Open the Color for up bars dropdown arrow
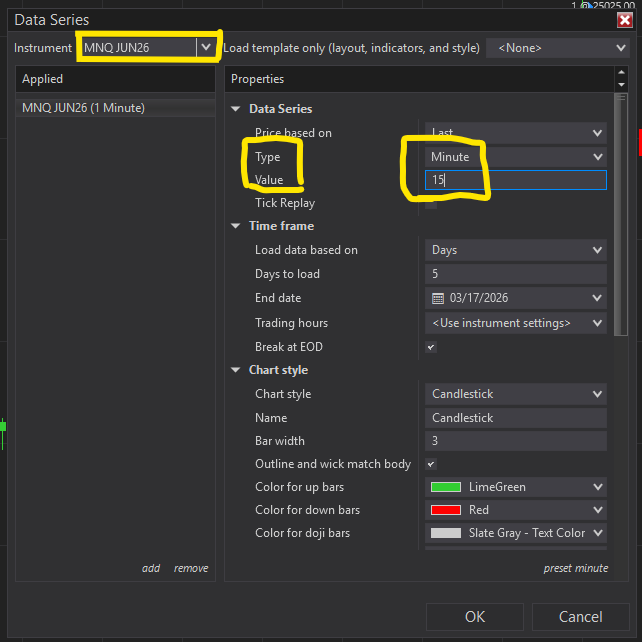Viewport: 642px width, 642px height. pyautogui.click(x=597, y=487)
